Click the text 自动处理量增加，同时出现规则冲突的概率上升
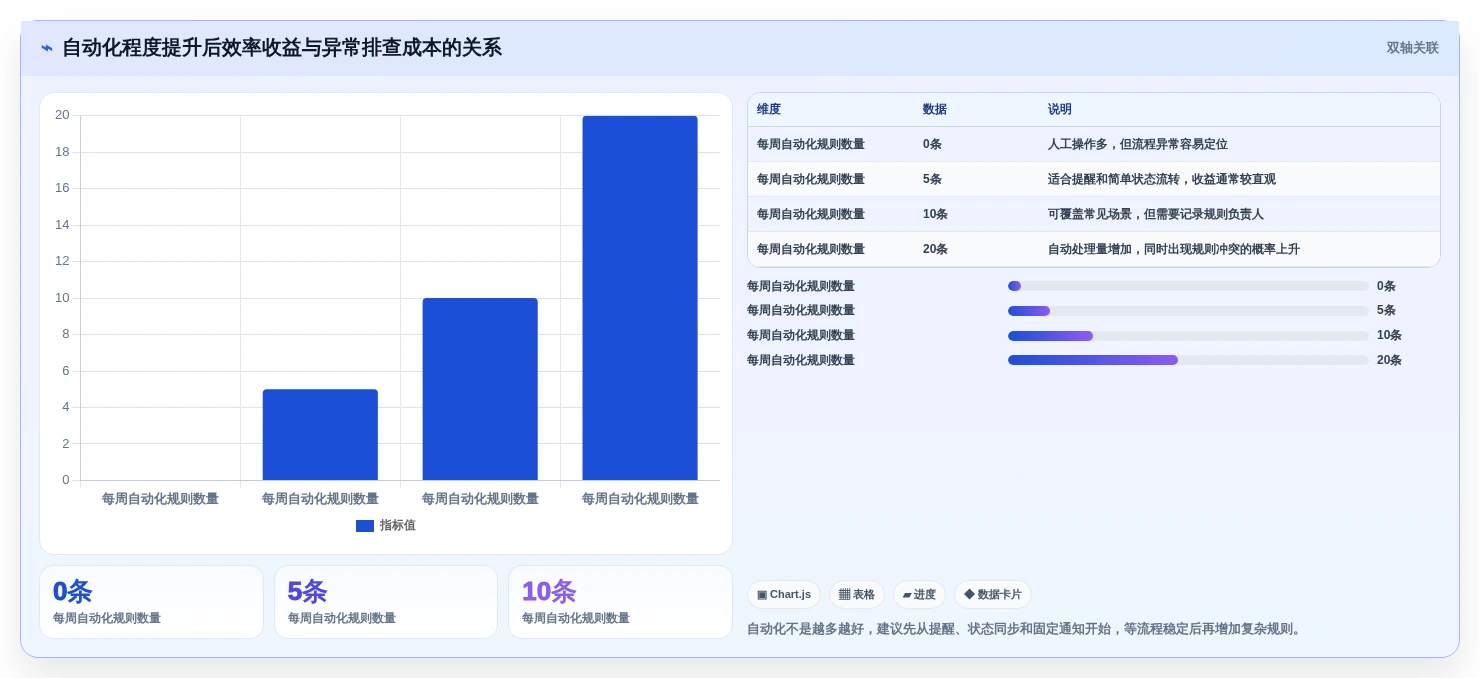 click(x=1174, y=250)
